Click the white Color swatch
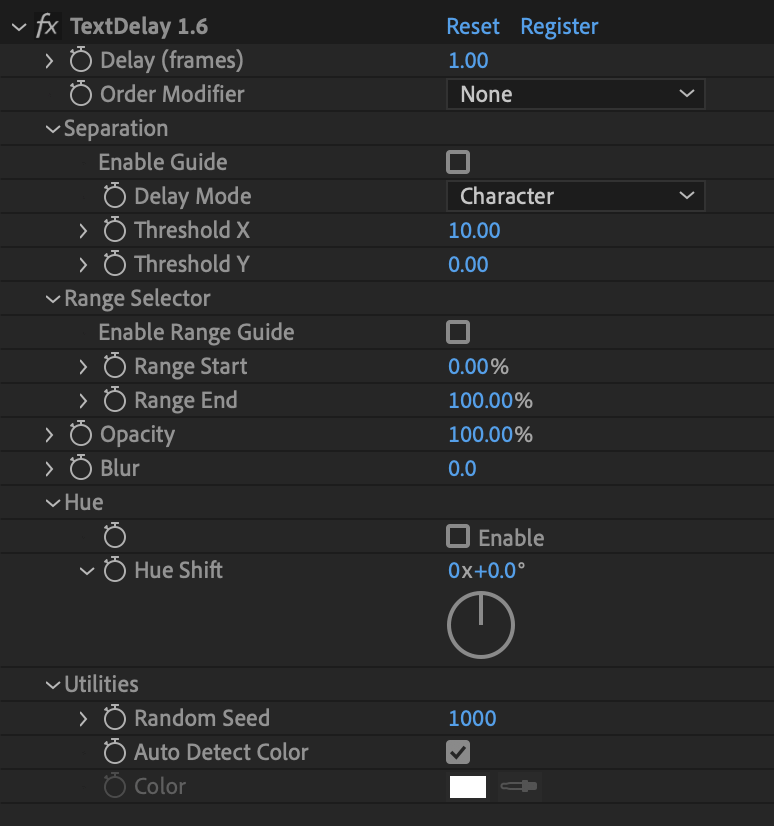 pos(468,787)
